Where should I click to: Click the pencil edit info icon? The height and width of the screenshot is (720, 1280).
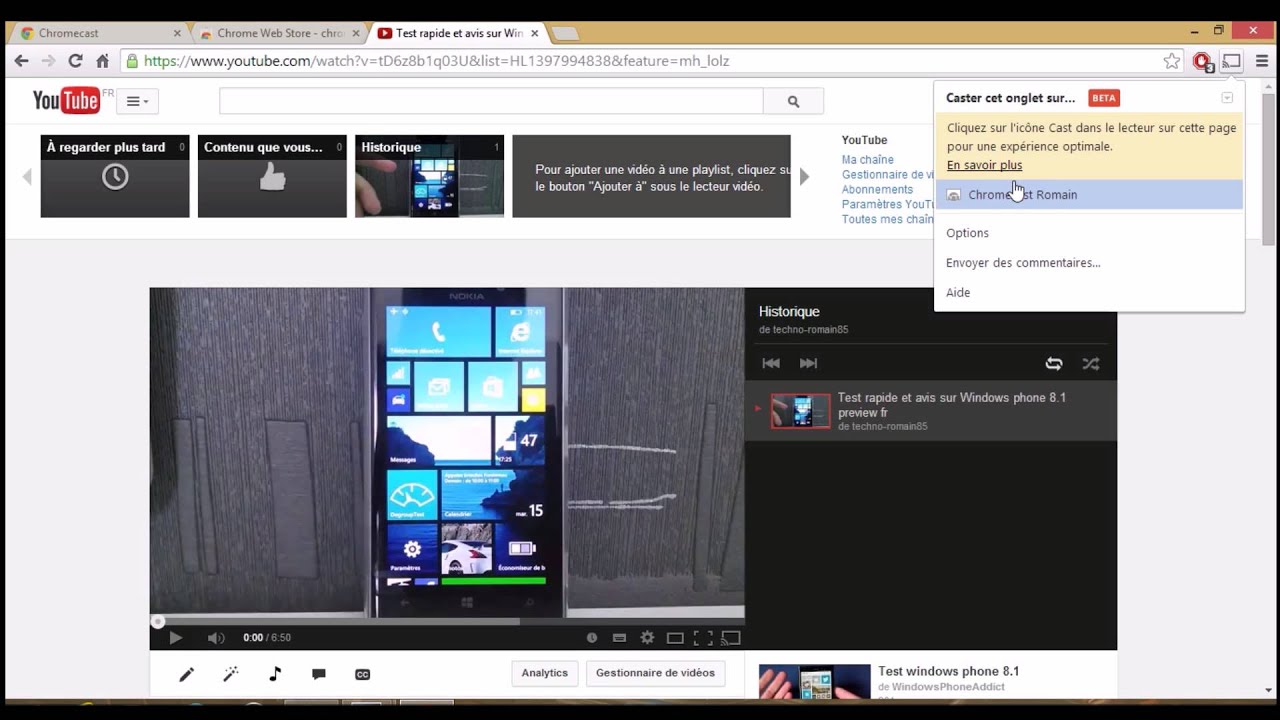point(186,674)
